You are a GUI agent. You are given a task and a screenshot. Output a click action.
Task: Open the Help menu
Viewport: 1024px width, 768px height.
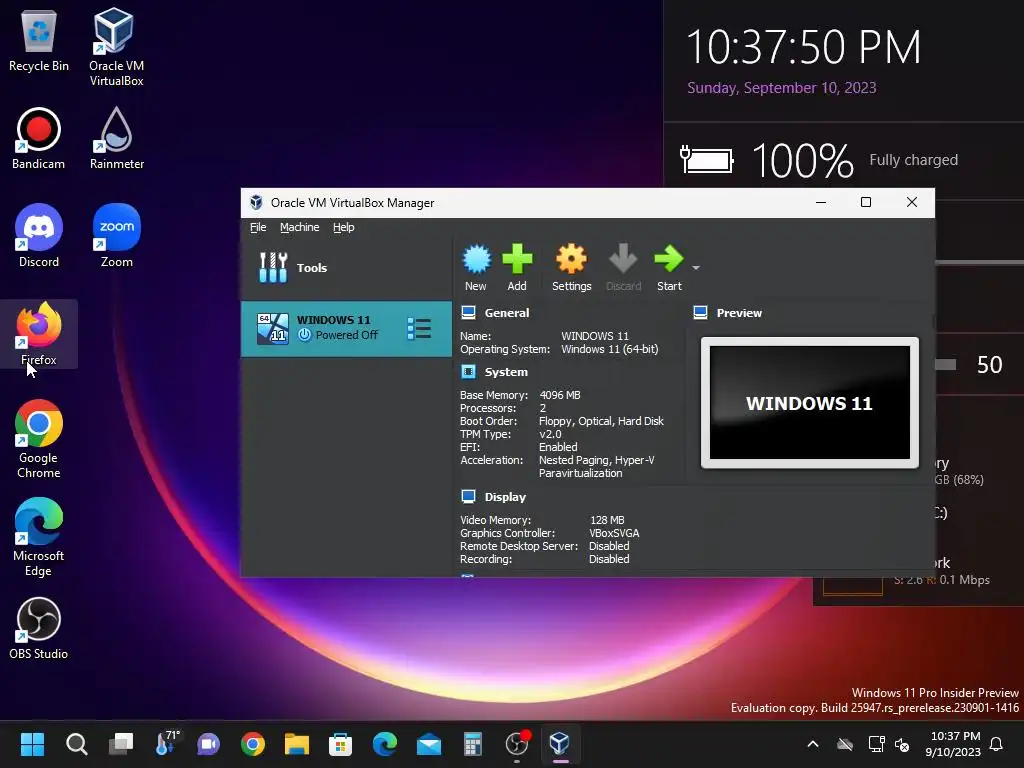tap(344, 227)
